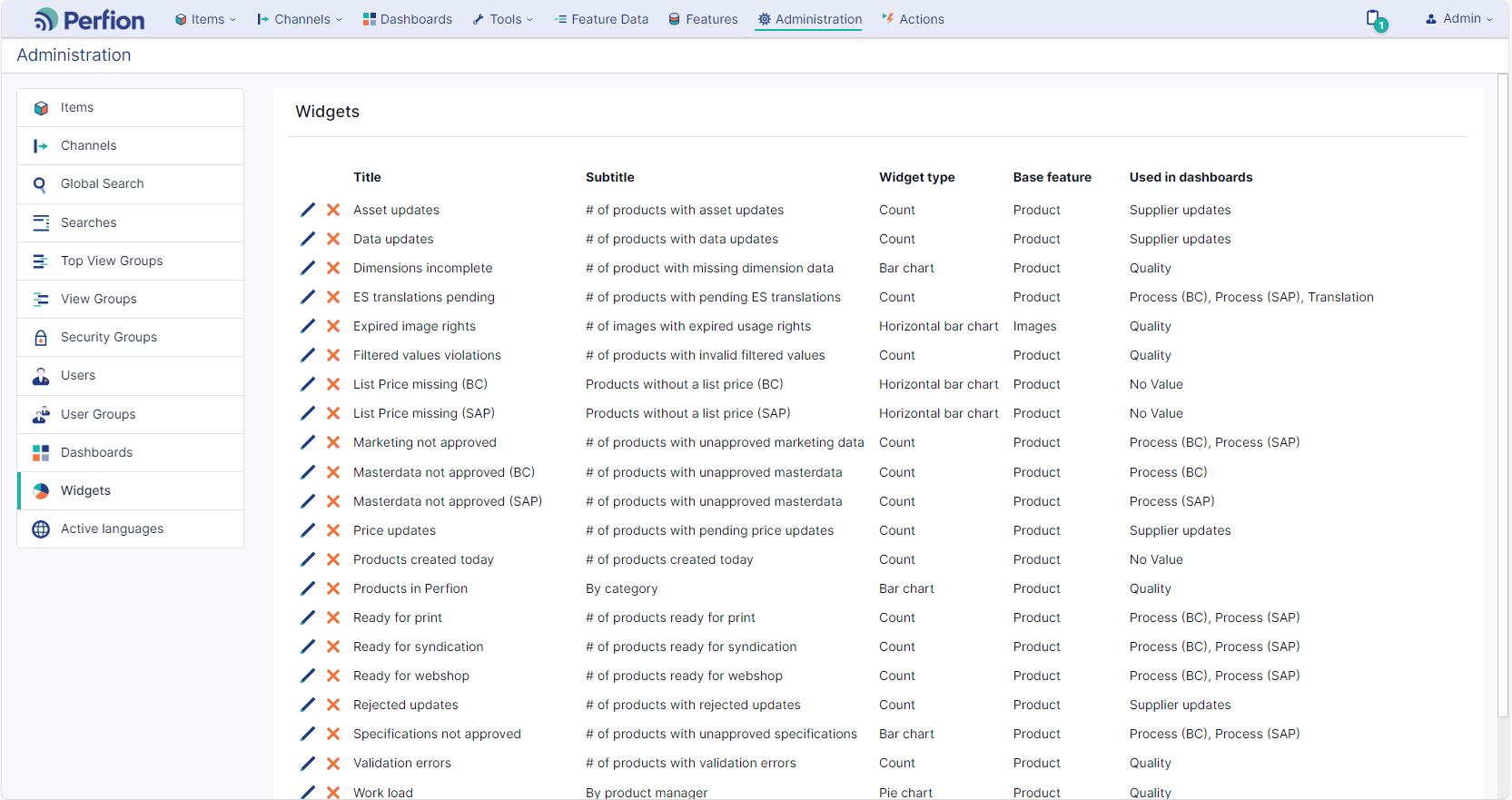Open Searches in the sidebar
Screen dimensions: 1512x800
tap(130, 222)
